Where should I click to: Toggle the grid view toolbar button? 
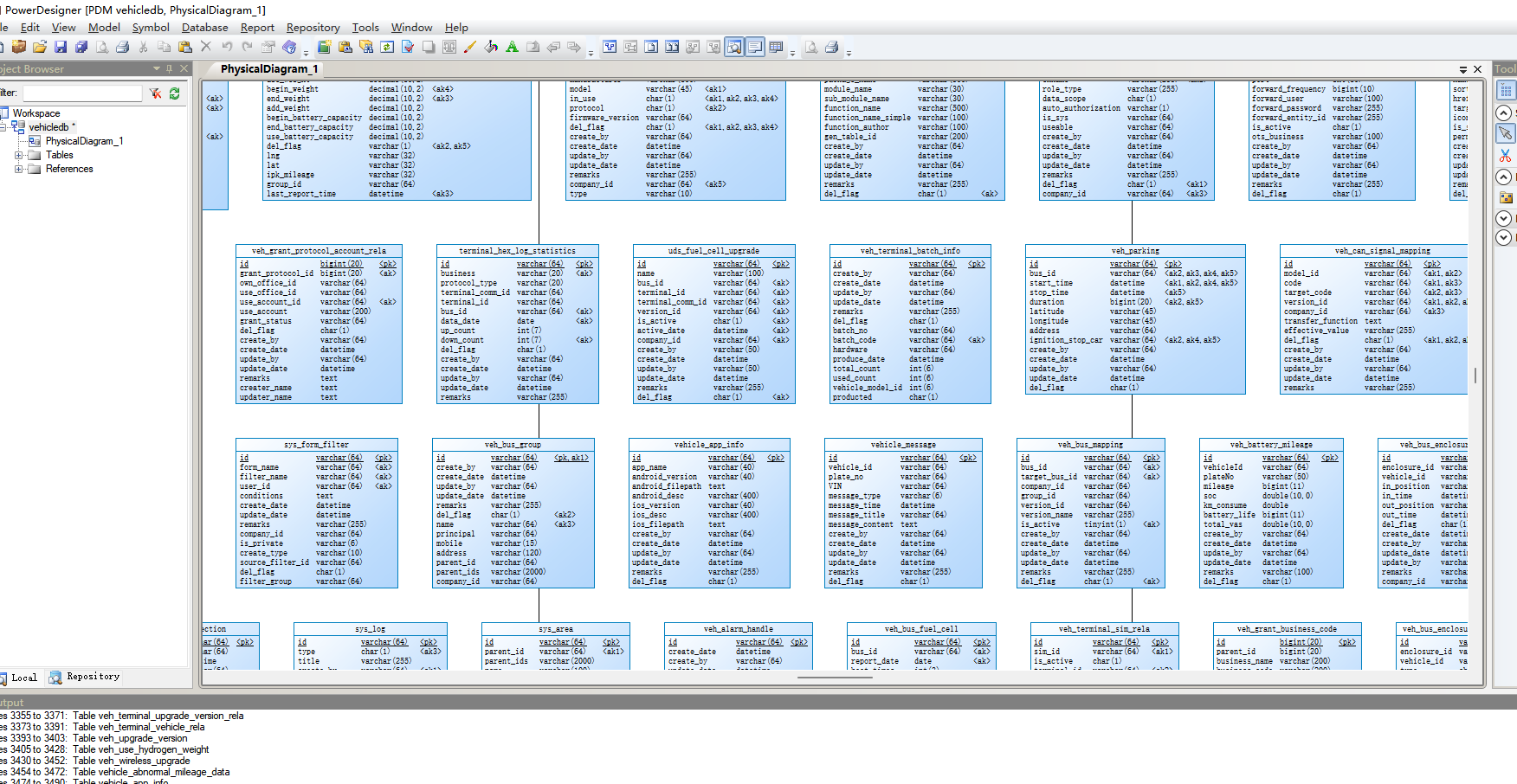(x=774, y=47)
